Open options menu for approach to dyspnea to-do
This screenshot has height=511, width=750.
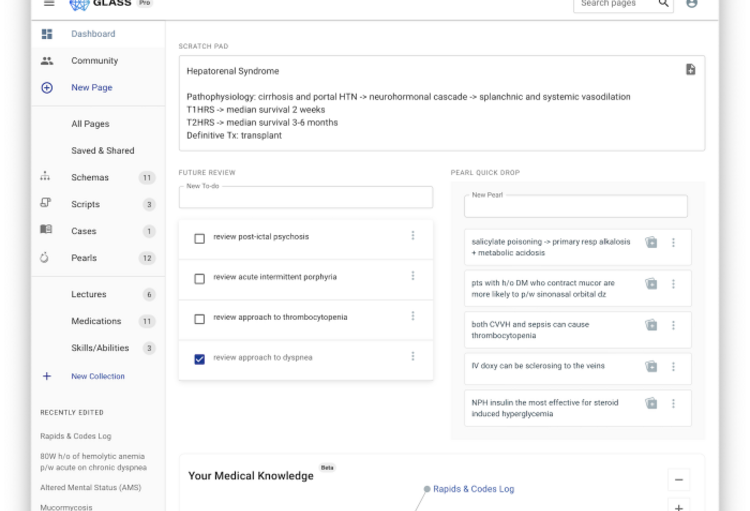coord(413,356)
